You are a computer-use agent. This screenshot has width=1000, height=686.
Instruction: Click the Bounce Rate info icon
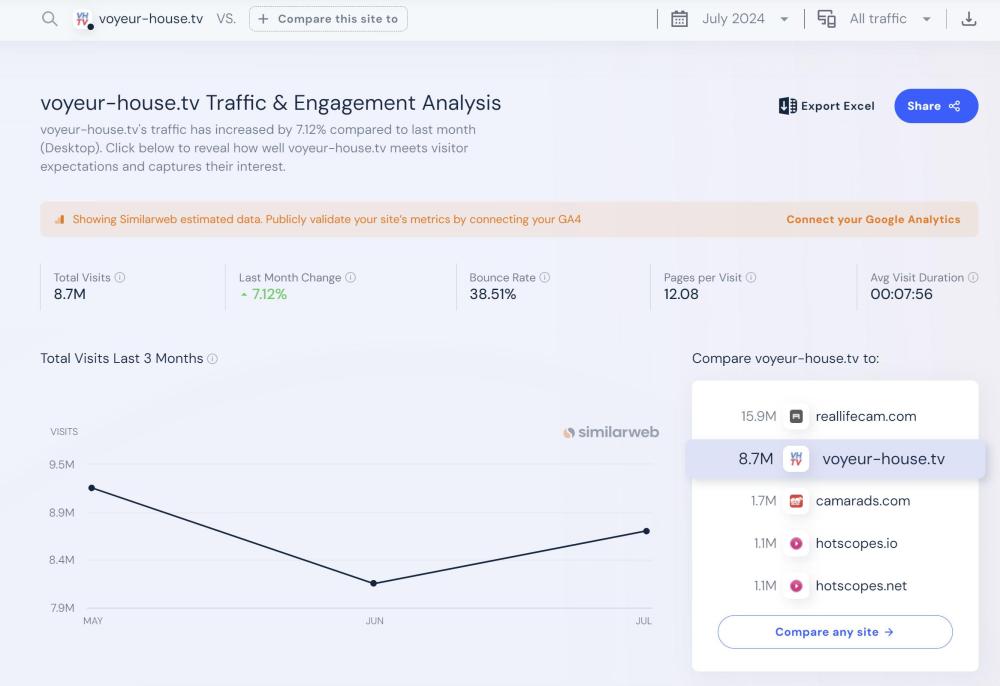[x=545, y=278]
